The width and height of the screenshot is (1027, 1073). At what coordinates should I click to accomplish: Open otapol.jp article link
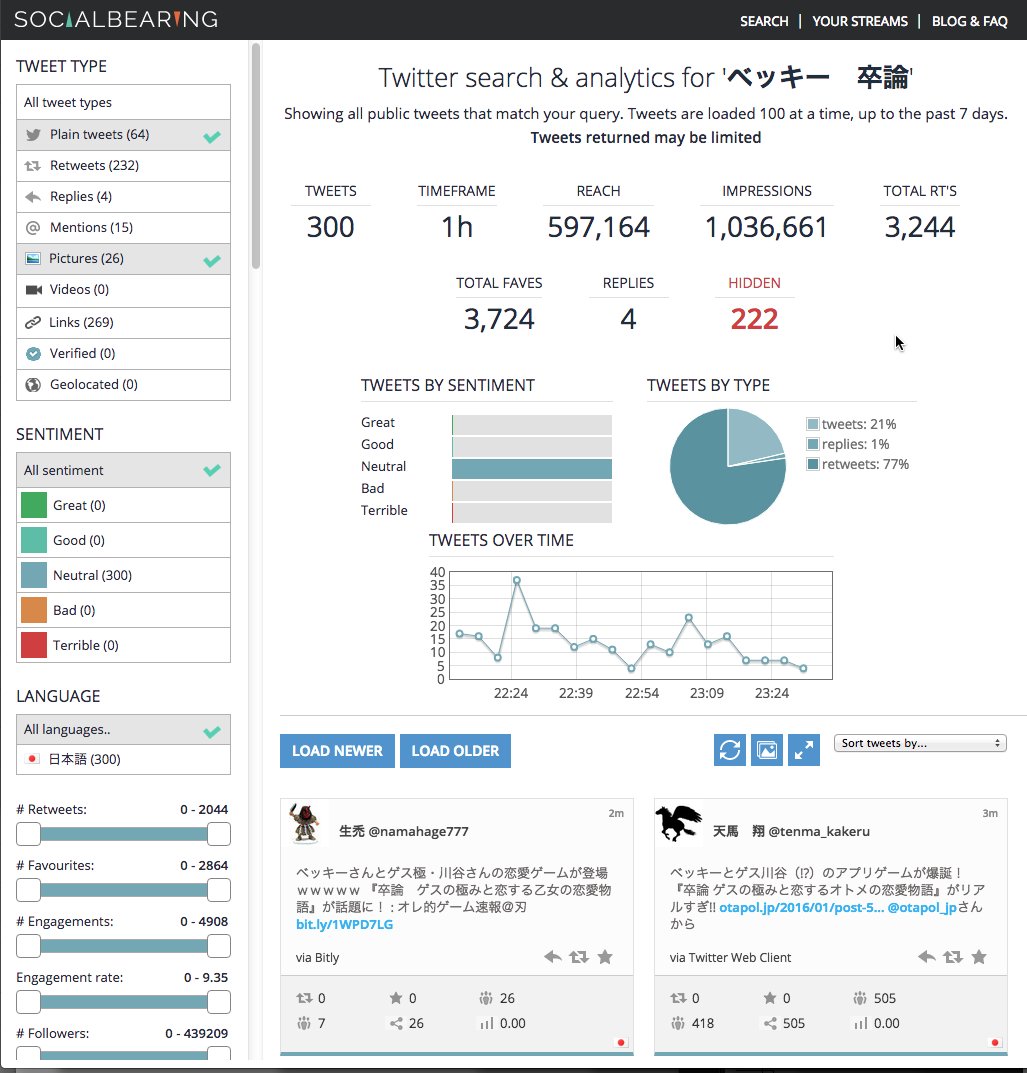pyautogui.click(x=801, y=907)
